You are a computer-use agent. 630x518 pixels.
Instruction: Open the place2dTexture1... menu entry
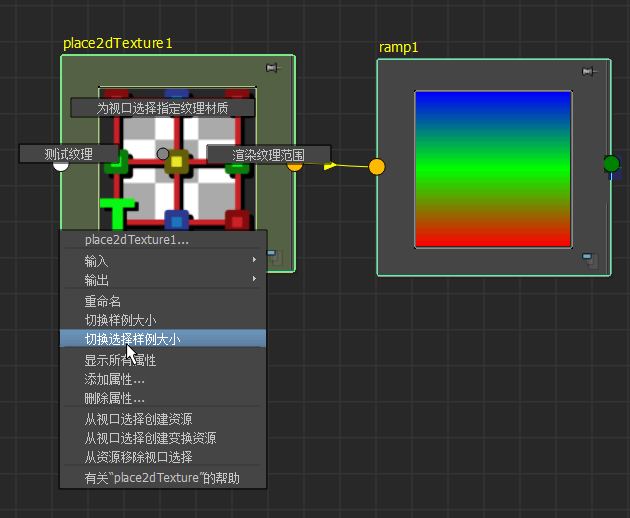(163, 240)
